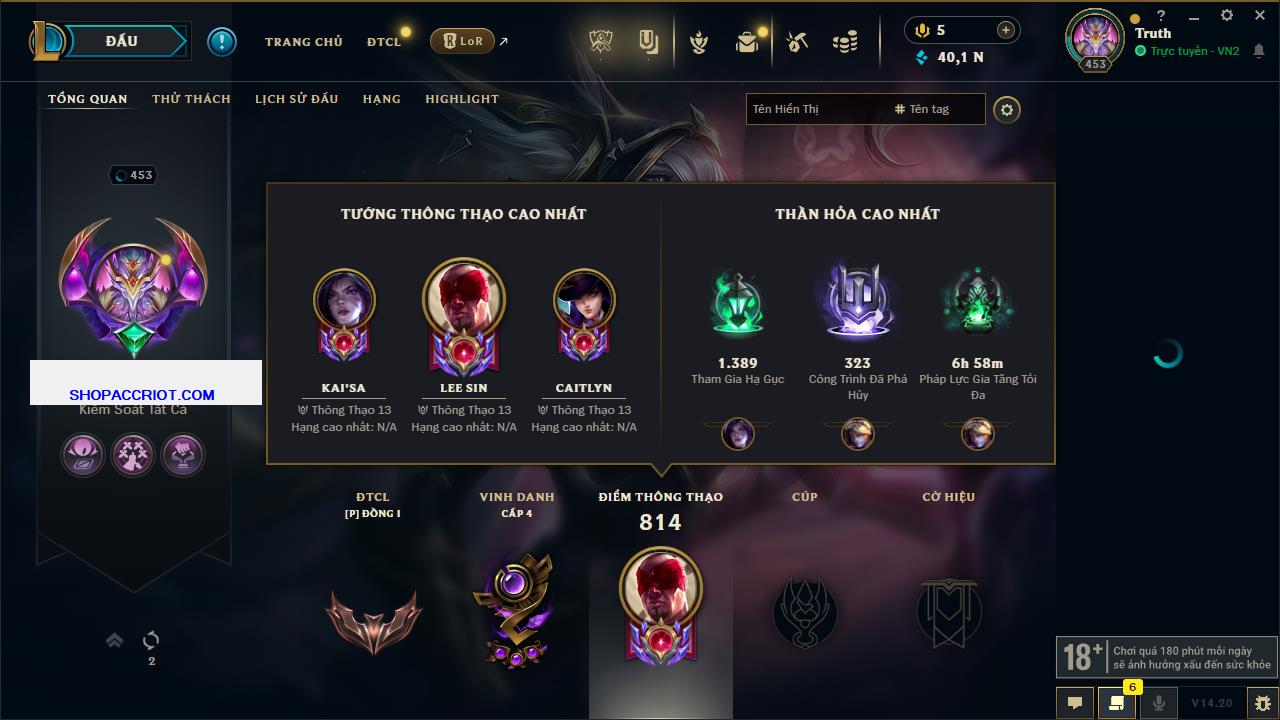Switch to the LỊCH SỬ ĐẤU tab

click(296, 99)
